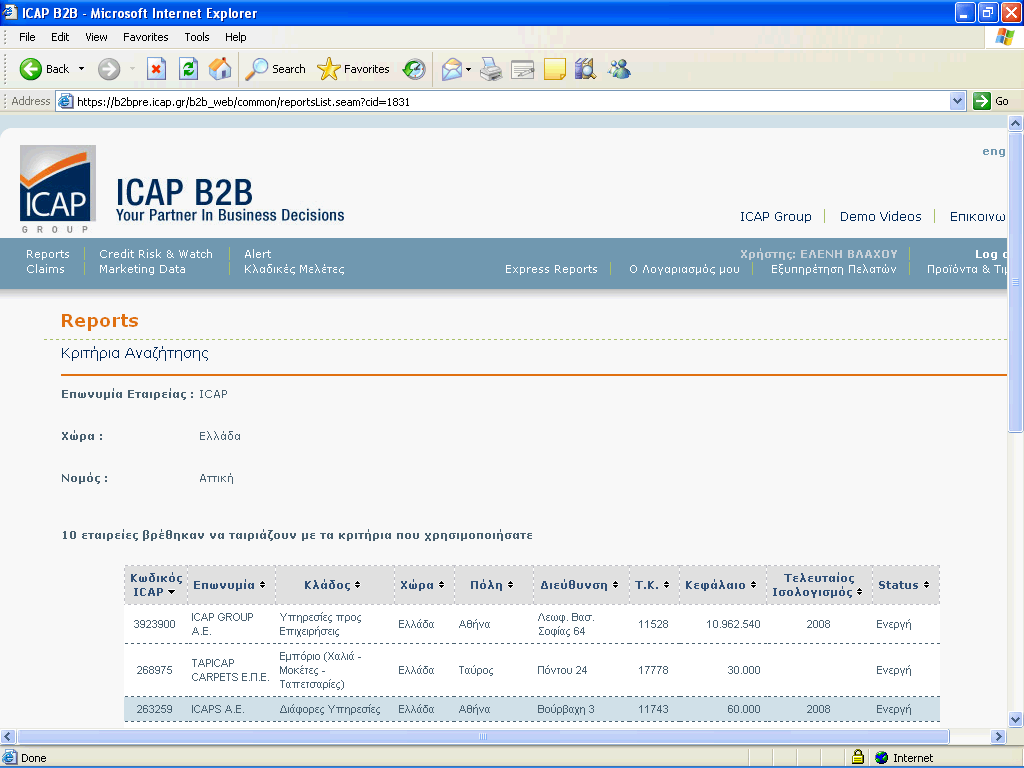This screenshot has height=768, width=1024.
Task: Launch the Messenger people icon
Action: (619, 69)
